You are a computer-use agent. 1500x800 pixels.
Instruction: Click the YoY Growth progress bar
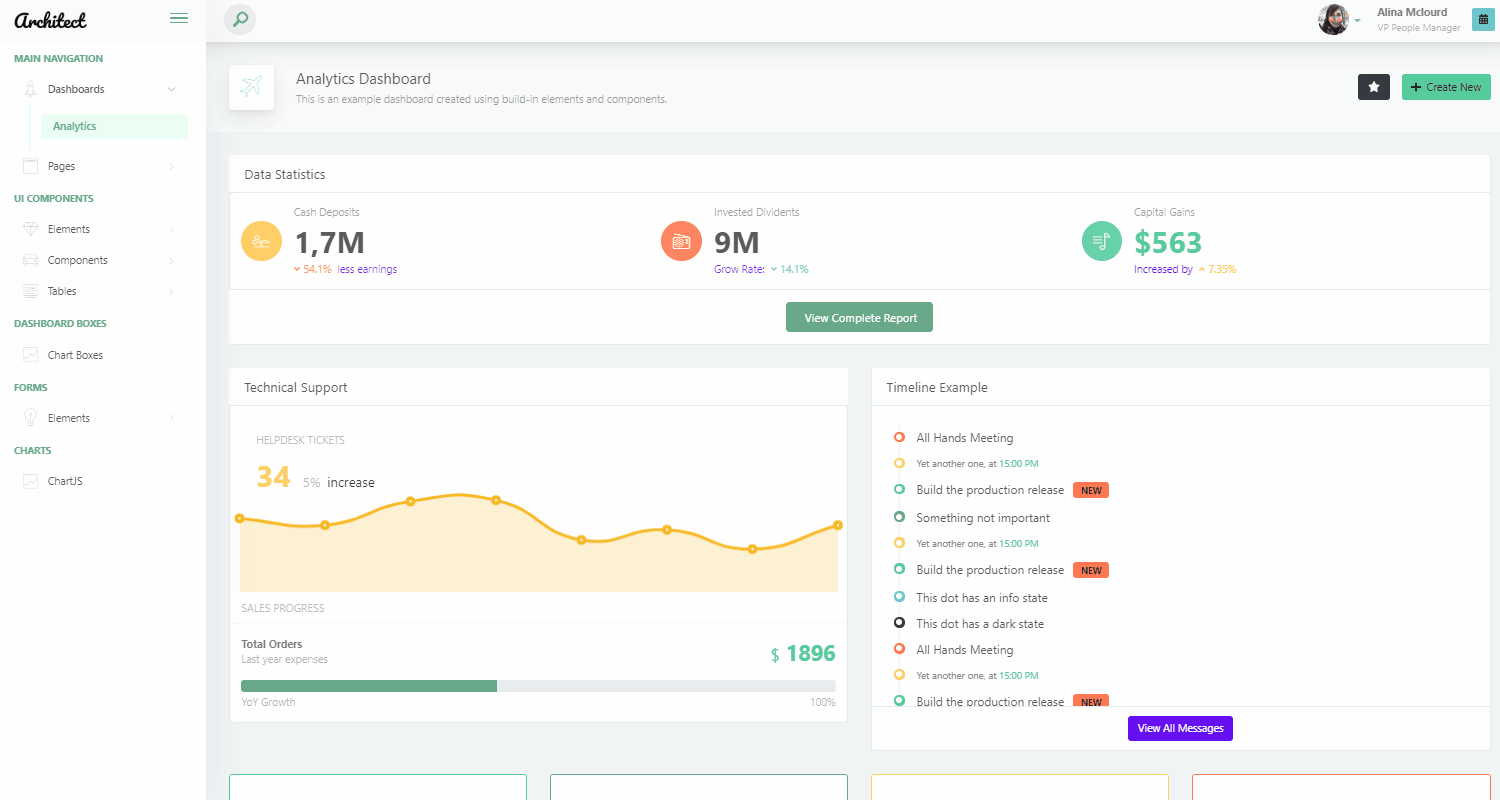pos(538,686)
